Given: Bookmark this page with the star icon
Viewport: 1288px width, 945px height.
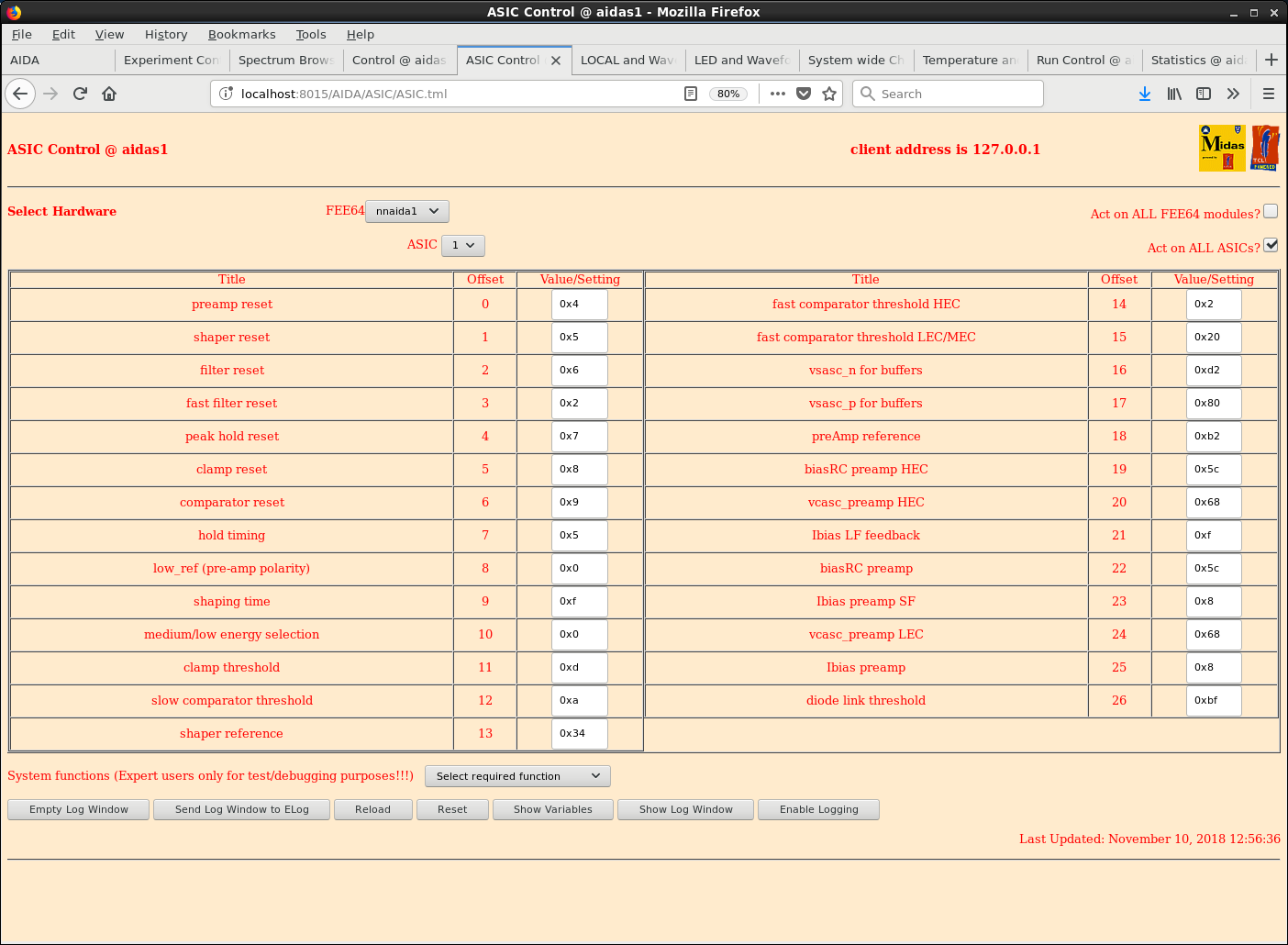Looking at the screenshot, I should point(829,94).
